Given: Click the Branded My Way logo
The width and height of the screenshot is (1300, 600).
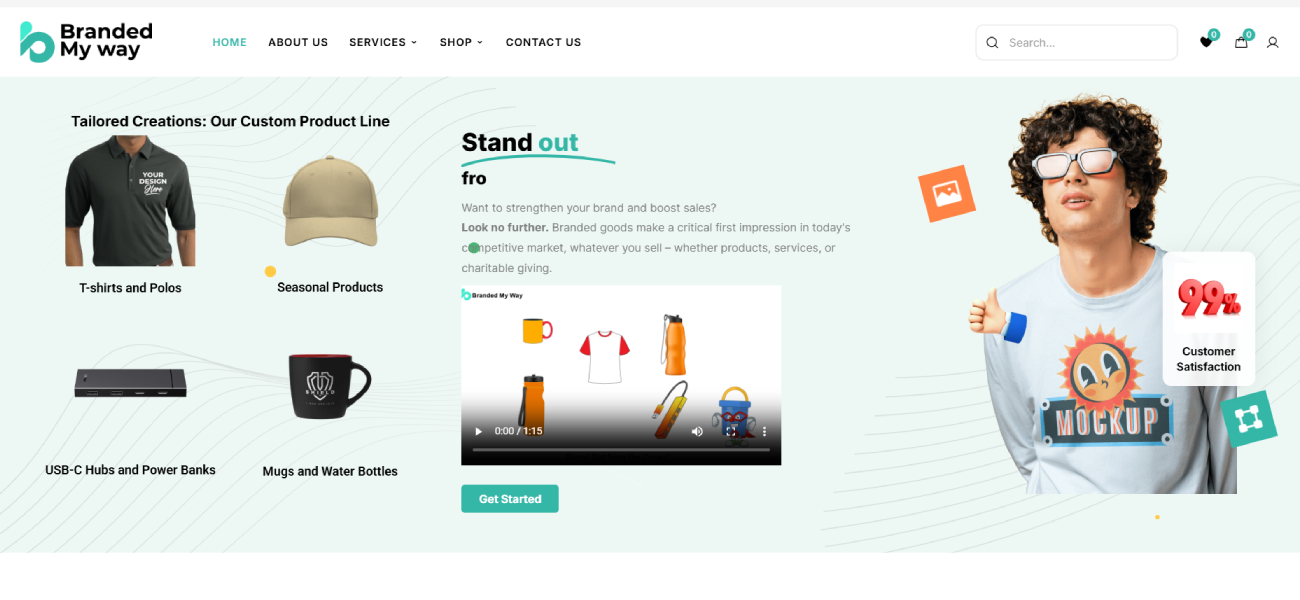Looking at the screenshot, I should tap(87, 42).
